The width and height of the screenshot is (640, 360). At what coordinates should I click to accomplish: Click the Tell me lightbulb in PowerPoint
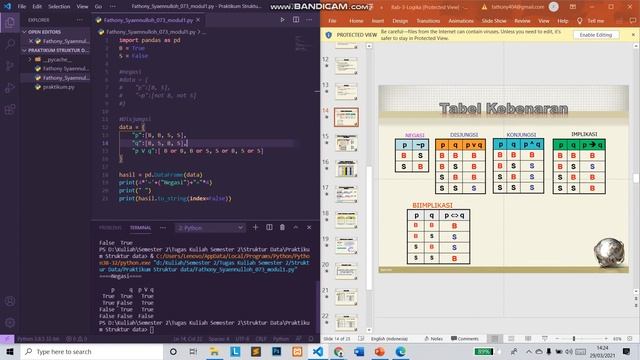[579, 21]
